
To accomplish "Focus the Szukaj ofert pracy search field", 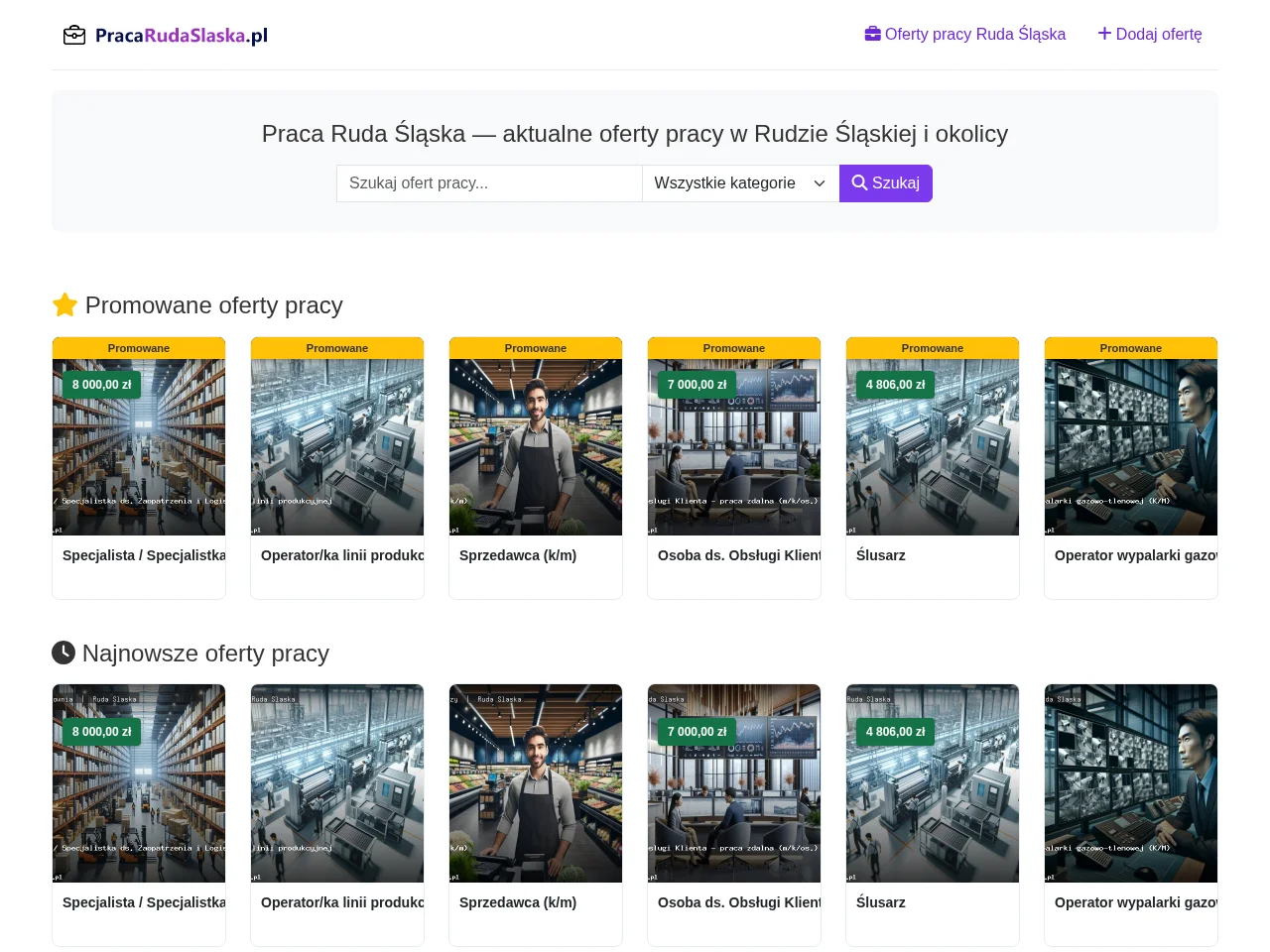I will coord(489,183).
